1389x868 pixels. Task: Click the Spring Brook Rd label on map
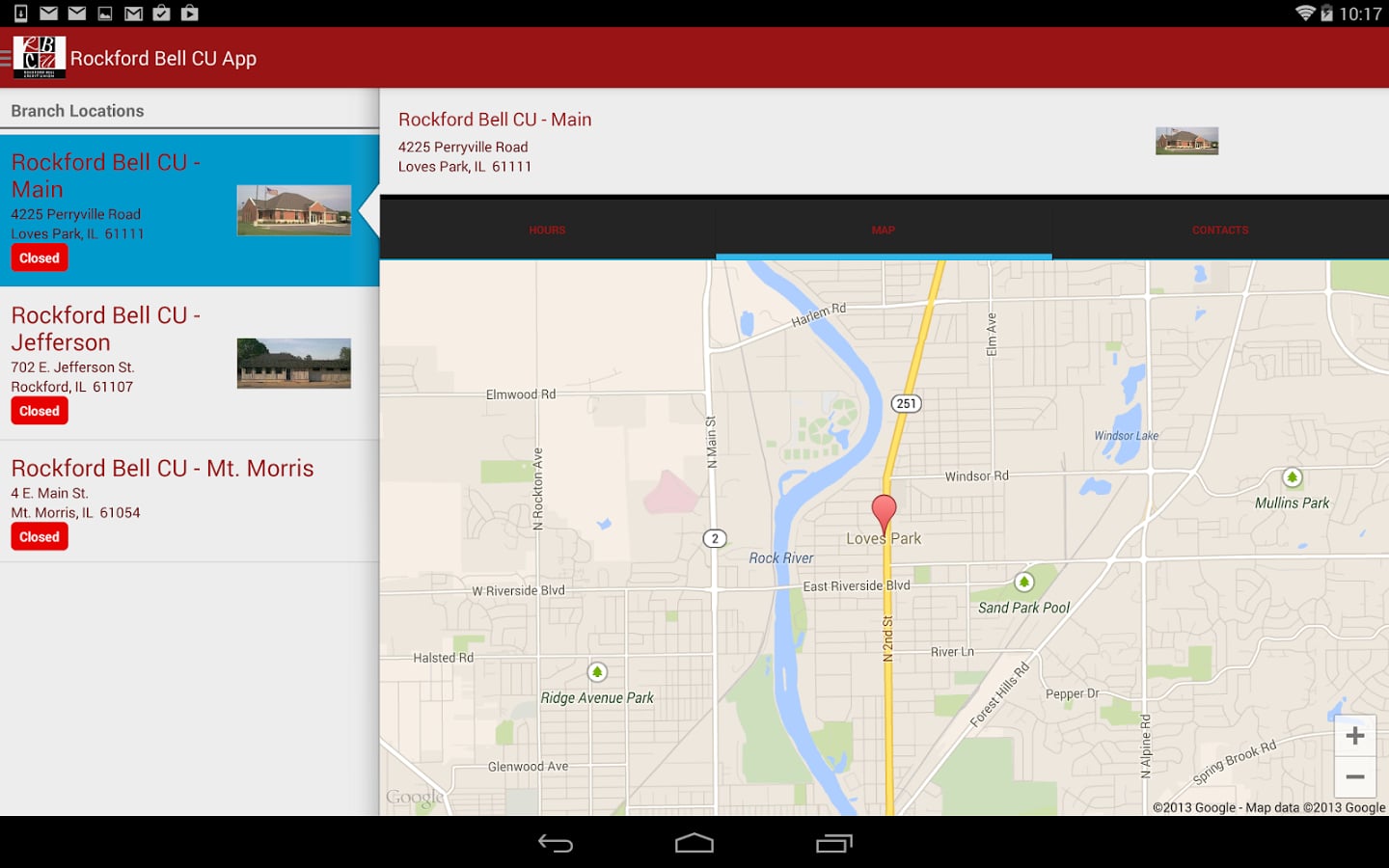pos(1235,762)
